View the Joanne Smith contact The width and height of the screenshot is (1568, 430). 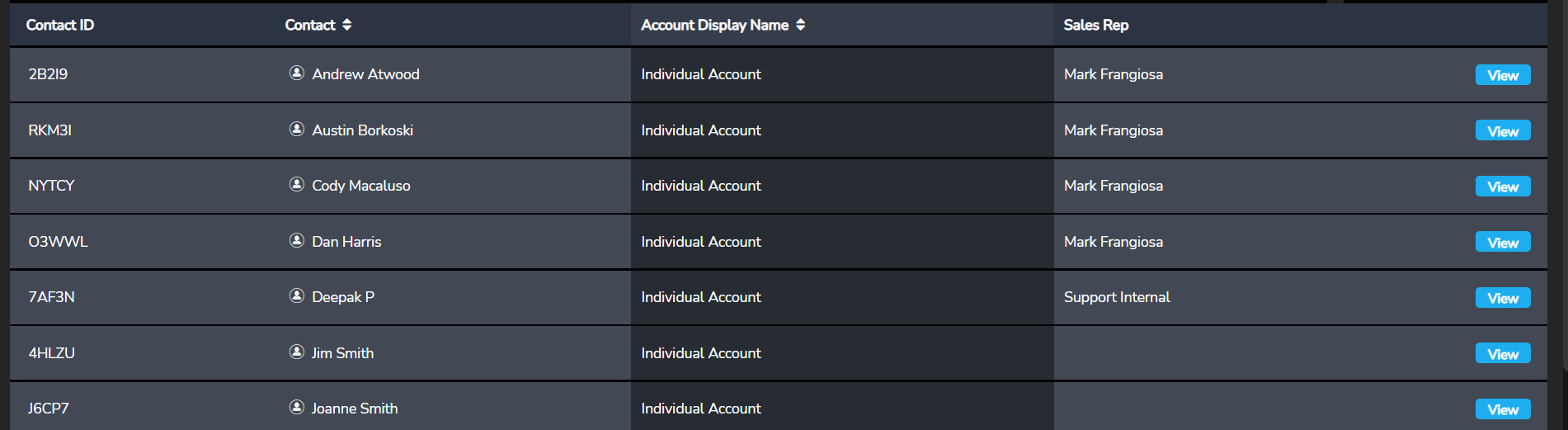tap(1502, 409)
